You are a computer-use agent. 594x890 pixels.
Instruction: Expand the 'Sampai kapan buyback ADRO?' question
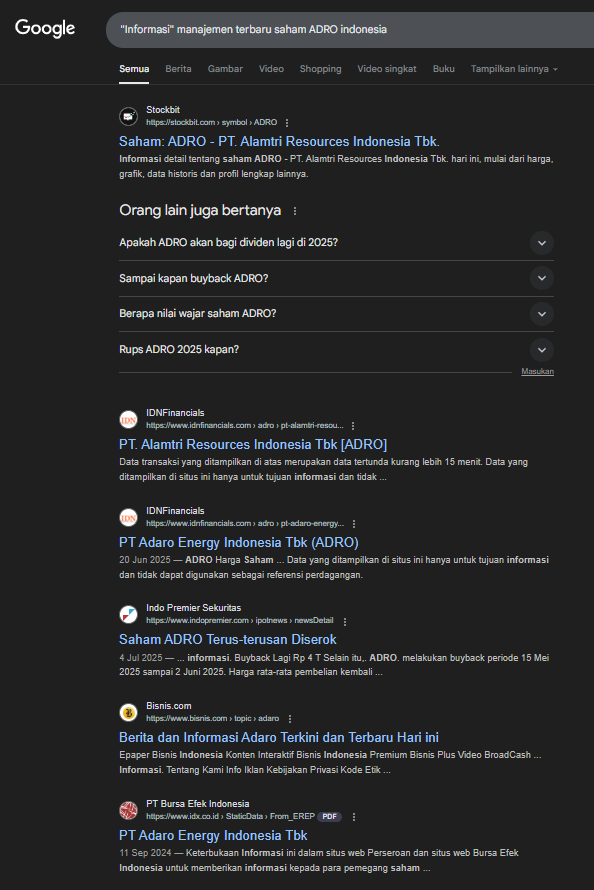click(x=336, y=278)
